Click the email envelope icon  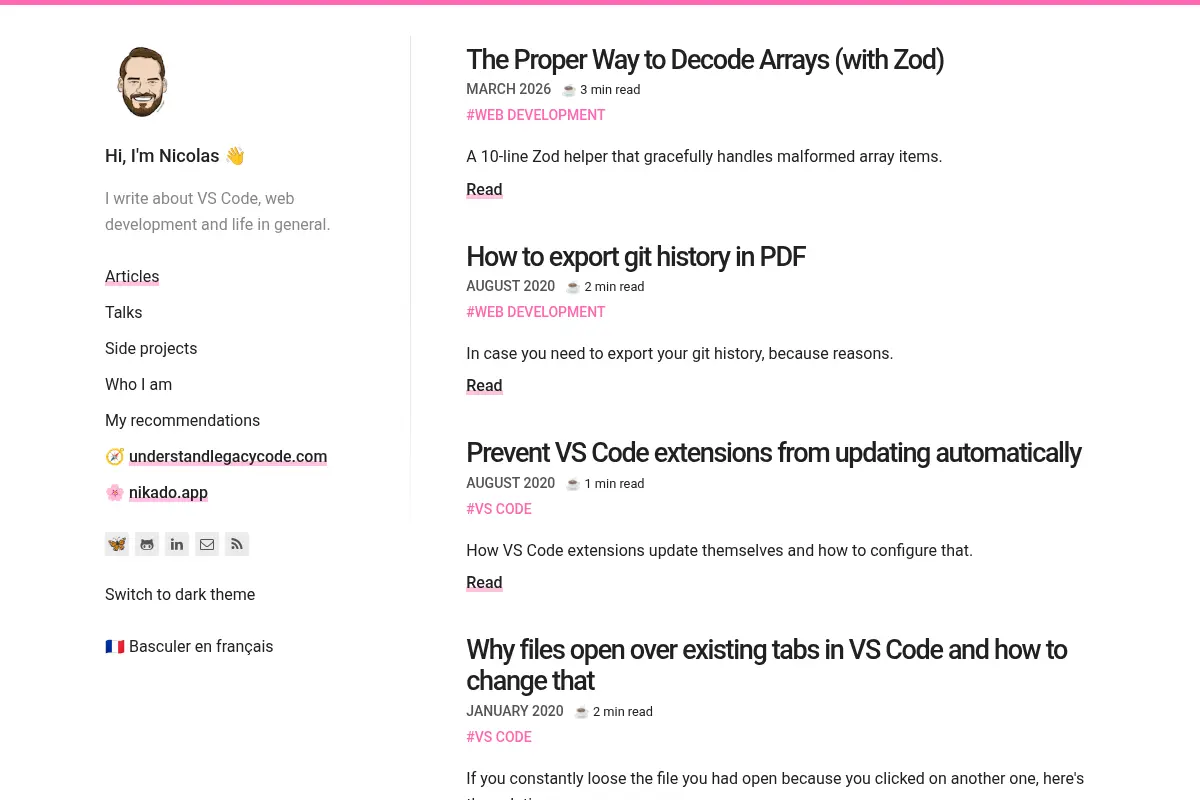tap(207, 544)
